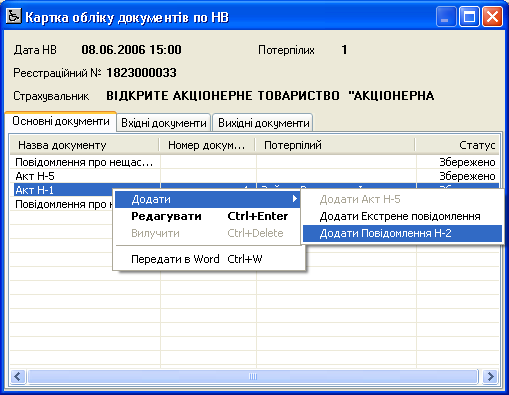Maximize the Картка обліку документів window
The width and height of the screenshot is (509, 395).
click(x=469, y=16)
